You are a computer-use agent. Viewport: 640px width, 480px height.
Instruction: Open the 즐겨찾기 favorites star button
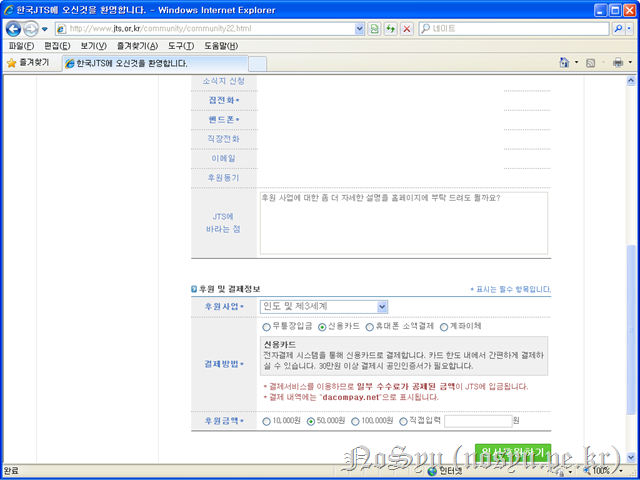28,62
